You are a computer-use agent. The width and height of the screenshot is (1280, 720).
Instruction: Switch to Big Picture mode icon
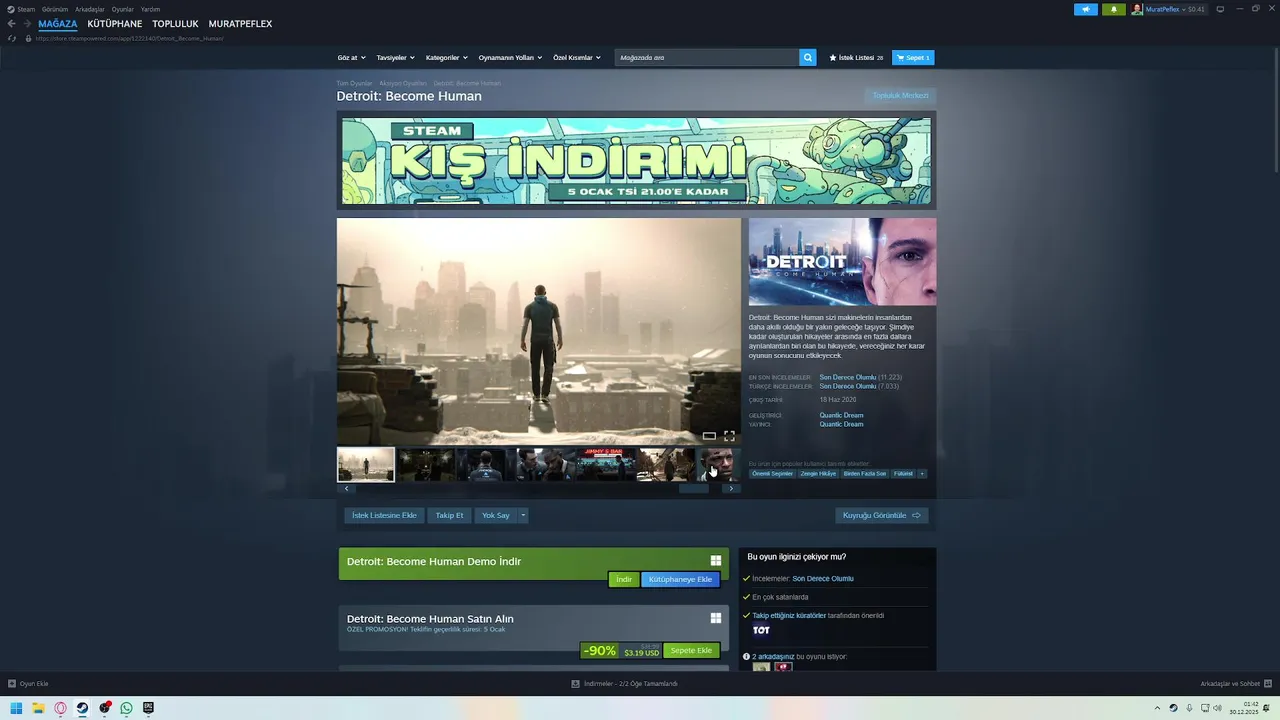pos(1220,9)
